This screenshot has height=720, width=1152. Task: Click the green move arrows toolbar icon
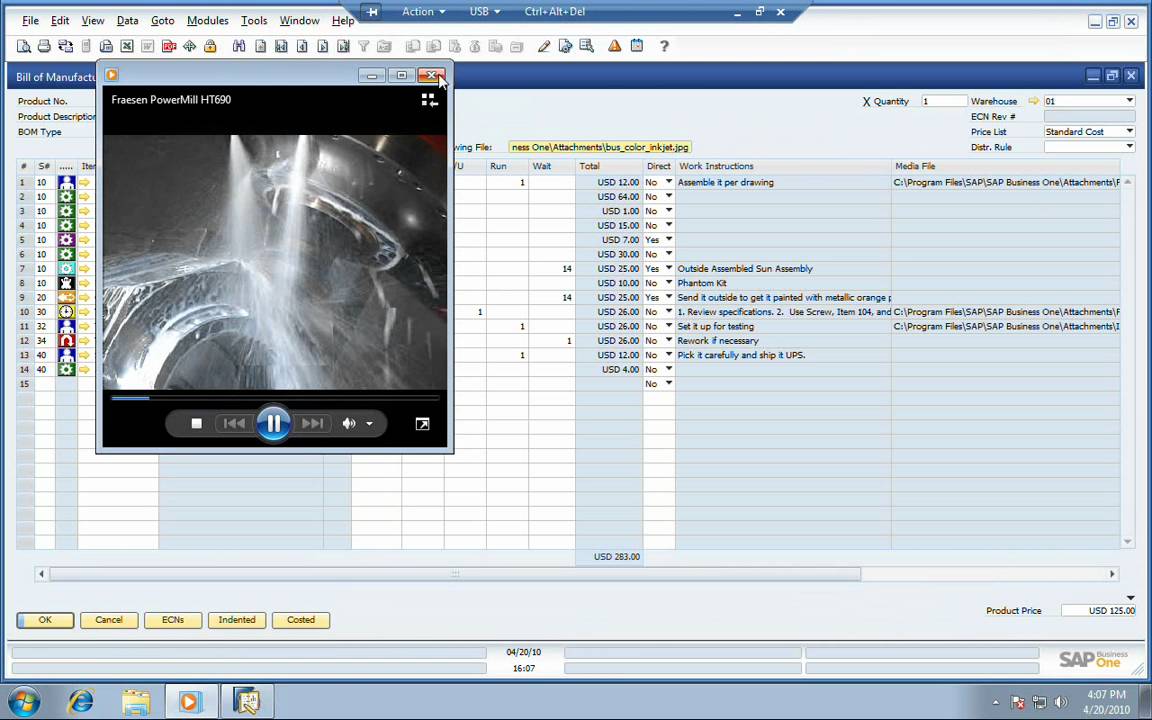(190, 46)
